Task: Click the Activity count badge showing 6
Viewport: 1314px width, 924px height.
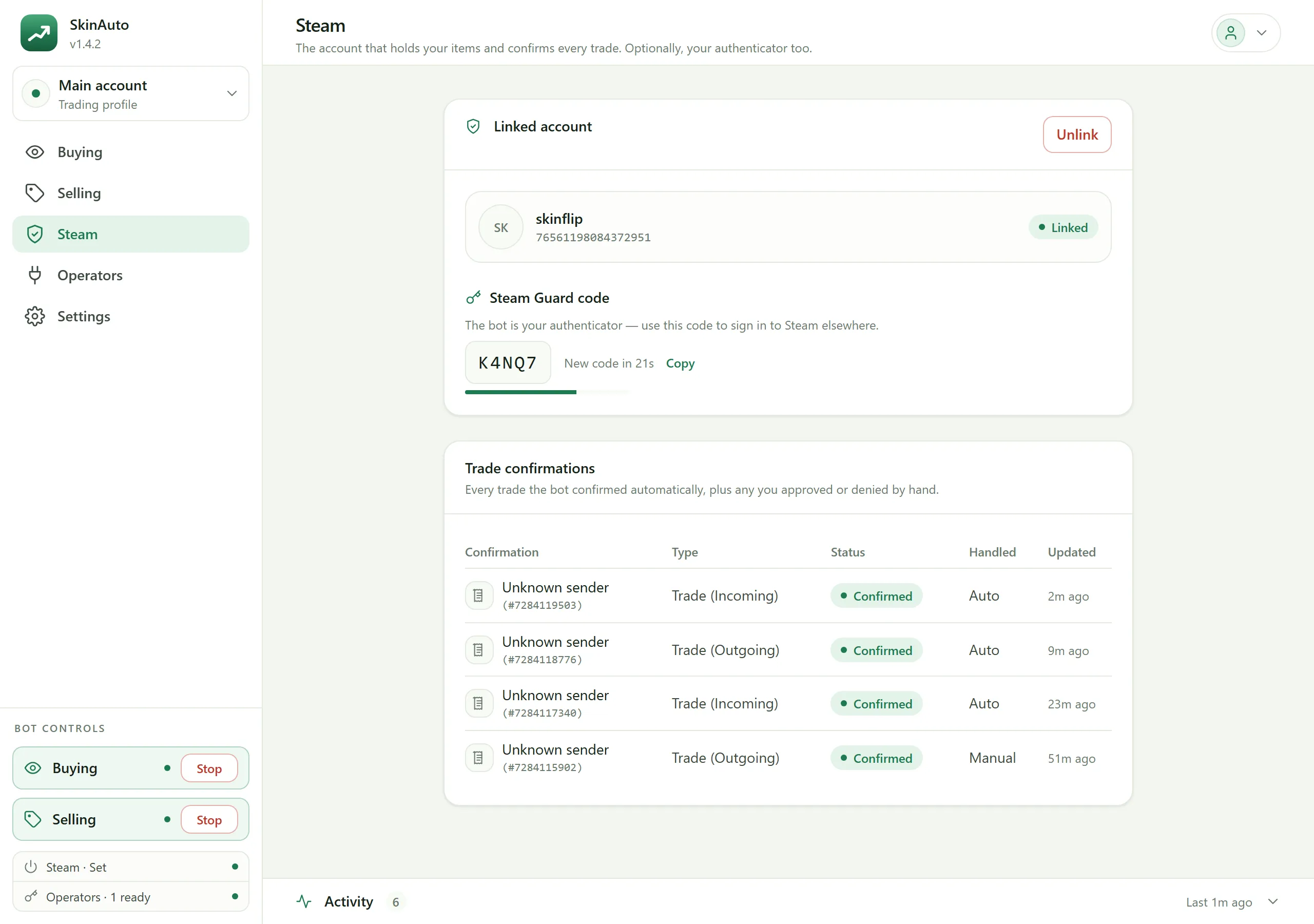Action: [x=395, y=902]
